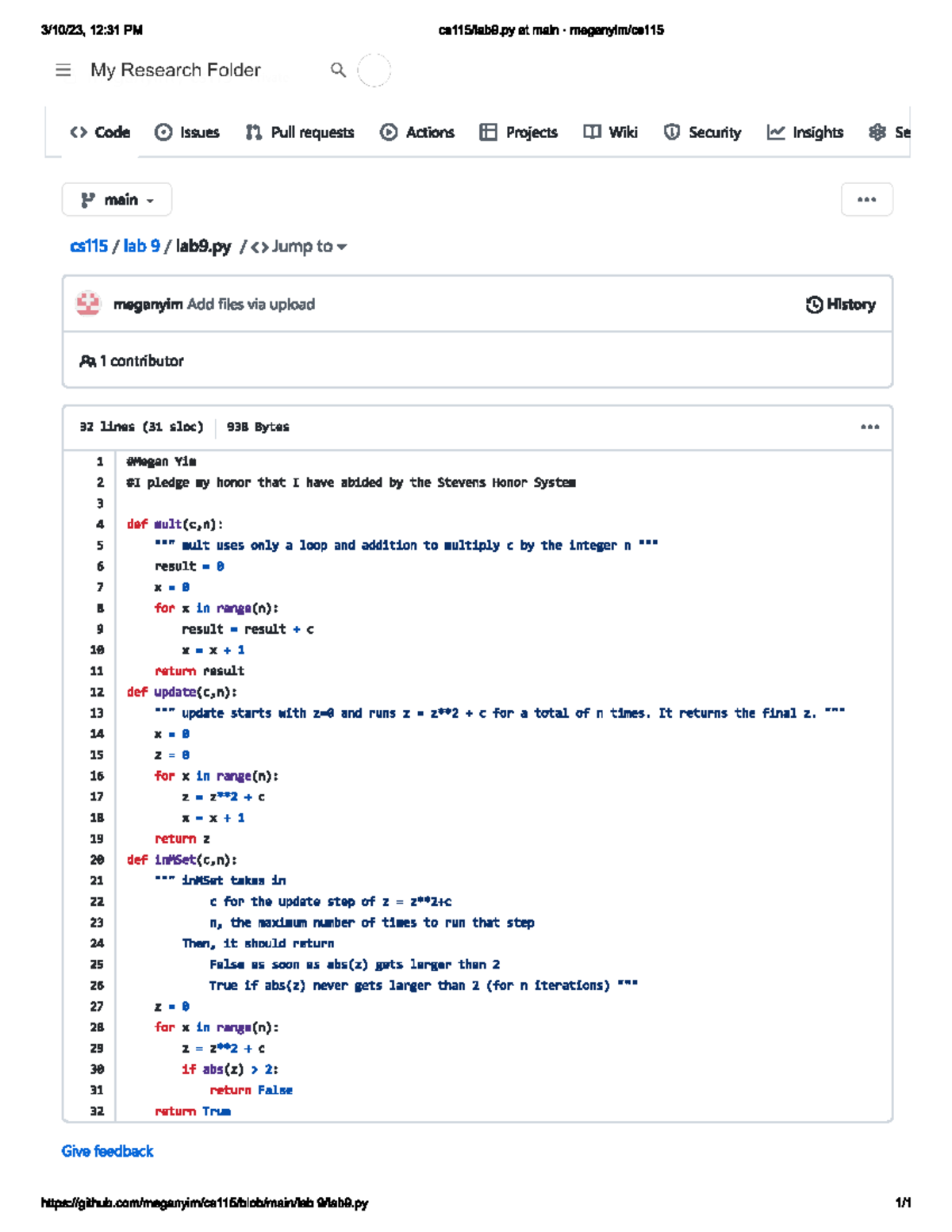
Task: Click the circular avatar placeholder
Action: coord(374,71)
